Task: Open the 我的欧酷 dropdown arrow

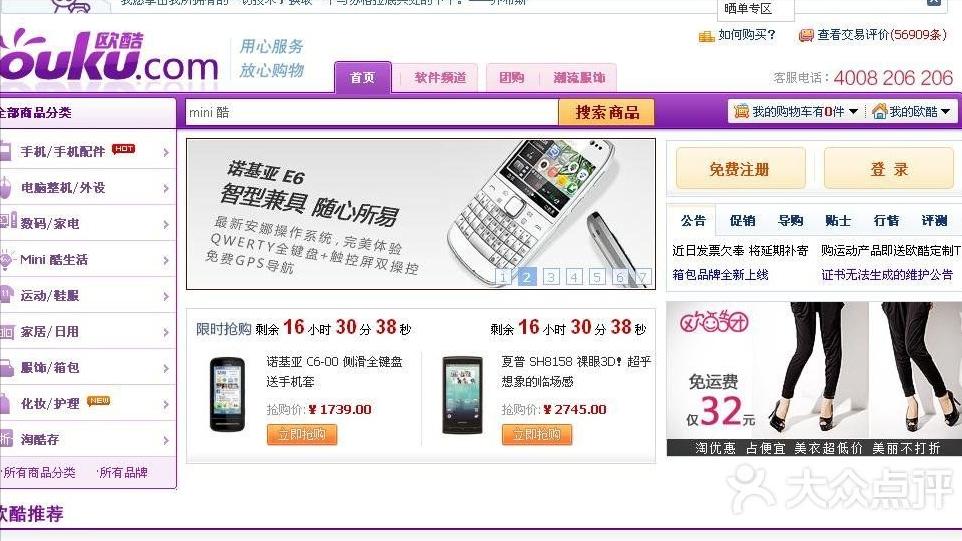Action: coord(945,112)
